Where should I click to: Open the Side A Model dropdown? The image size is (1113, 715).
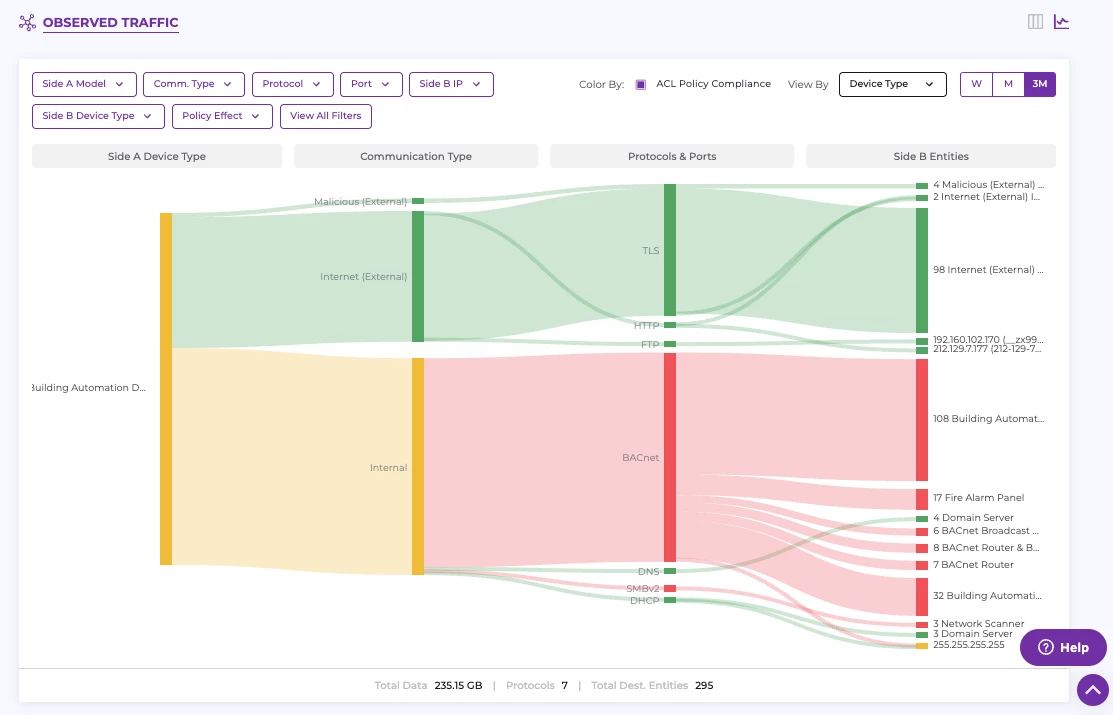pos(84,84)
